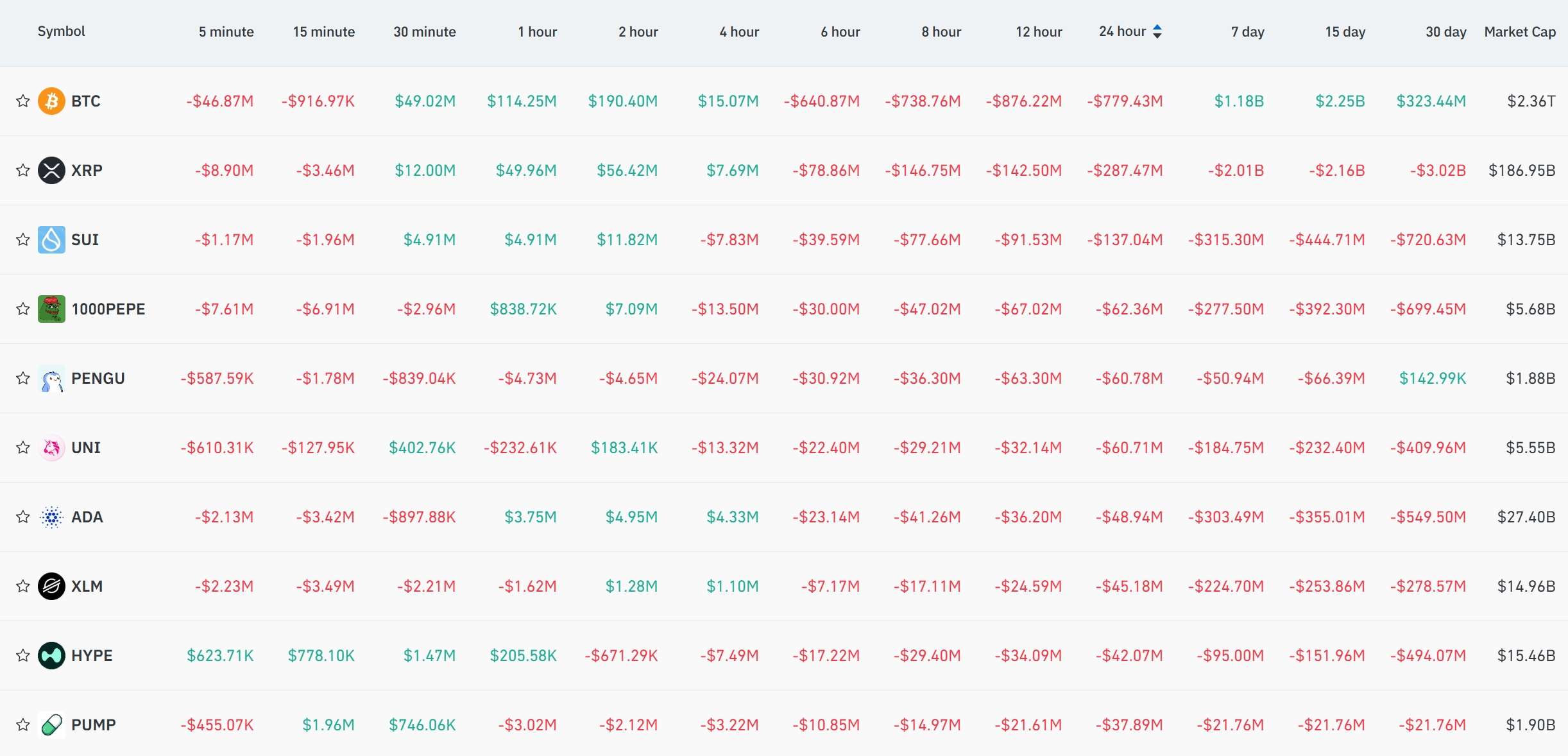Screen dimensions: 1568x756
Task: Toggle PENGU favorite star
Action: pyautogui.click(x=23, y=378)
